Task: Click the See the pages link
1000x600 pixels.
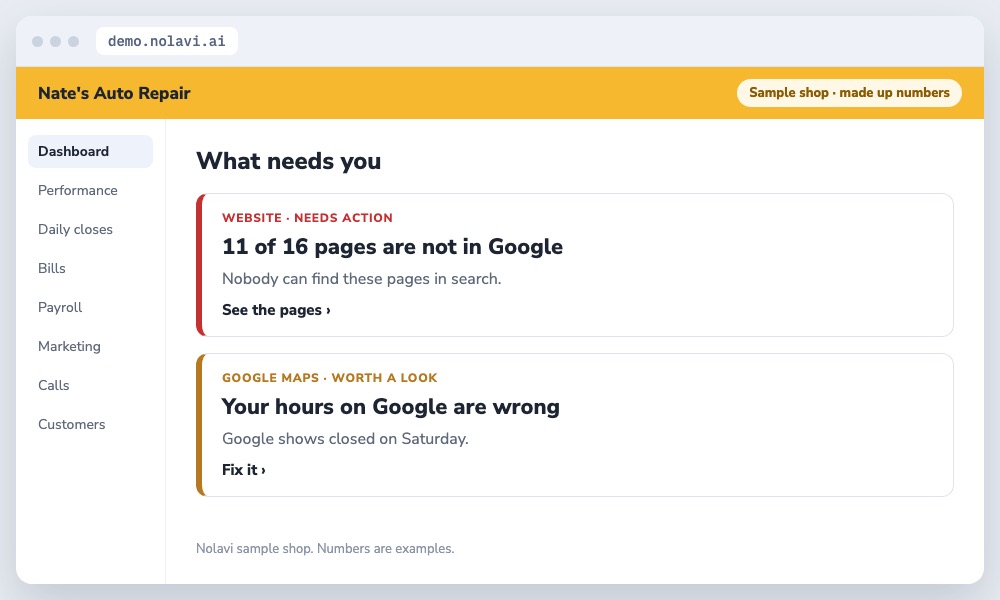Action: [x=276, y=310]
